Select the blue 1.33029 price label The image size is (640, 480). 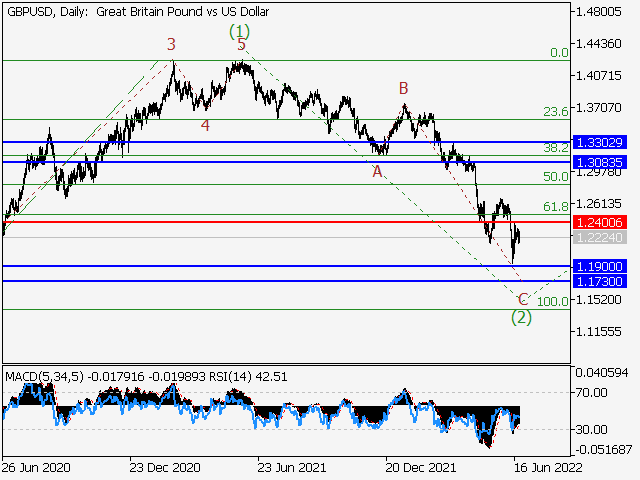click(x=599, y=143)
